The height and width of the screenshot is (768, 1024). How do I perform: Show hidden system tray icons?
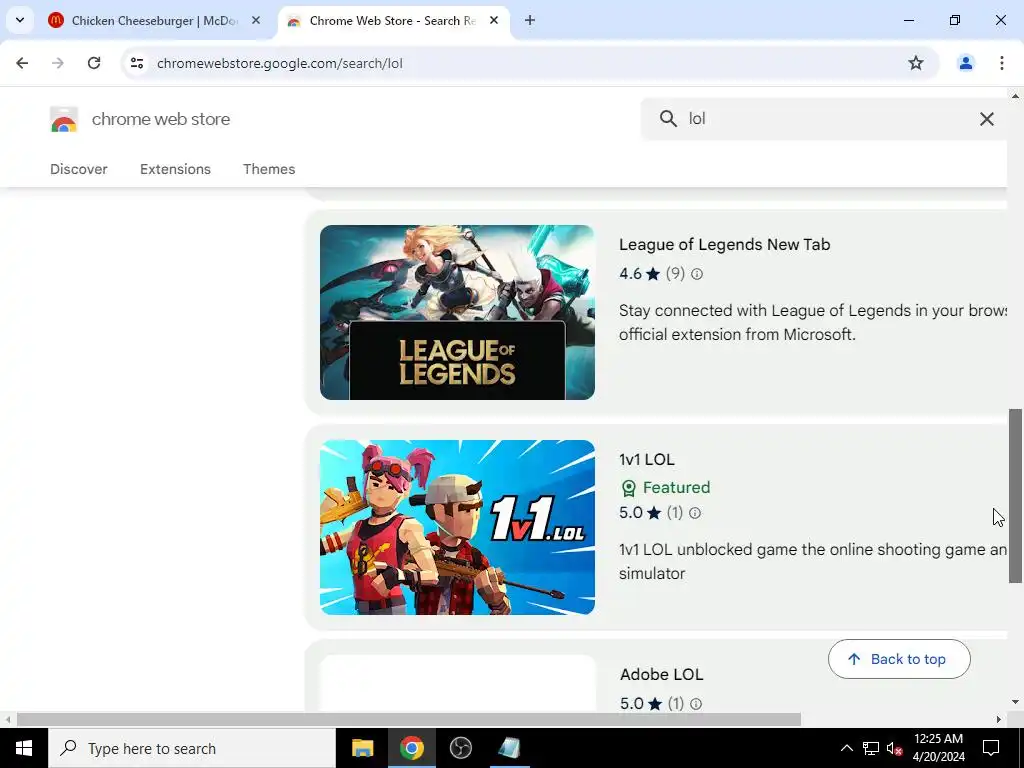click(846, 748)
